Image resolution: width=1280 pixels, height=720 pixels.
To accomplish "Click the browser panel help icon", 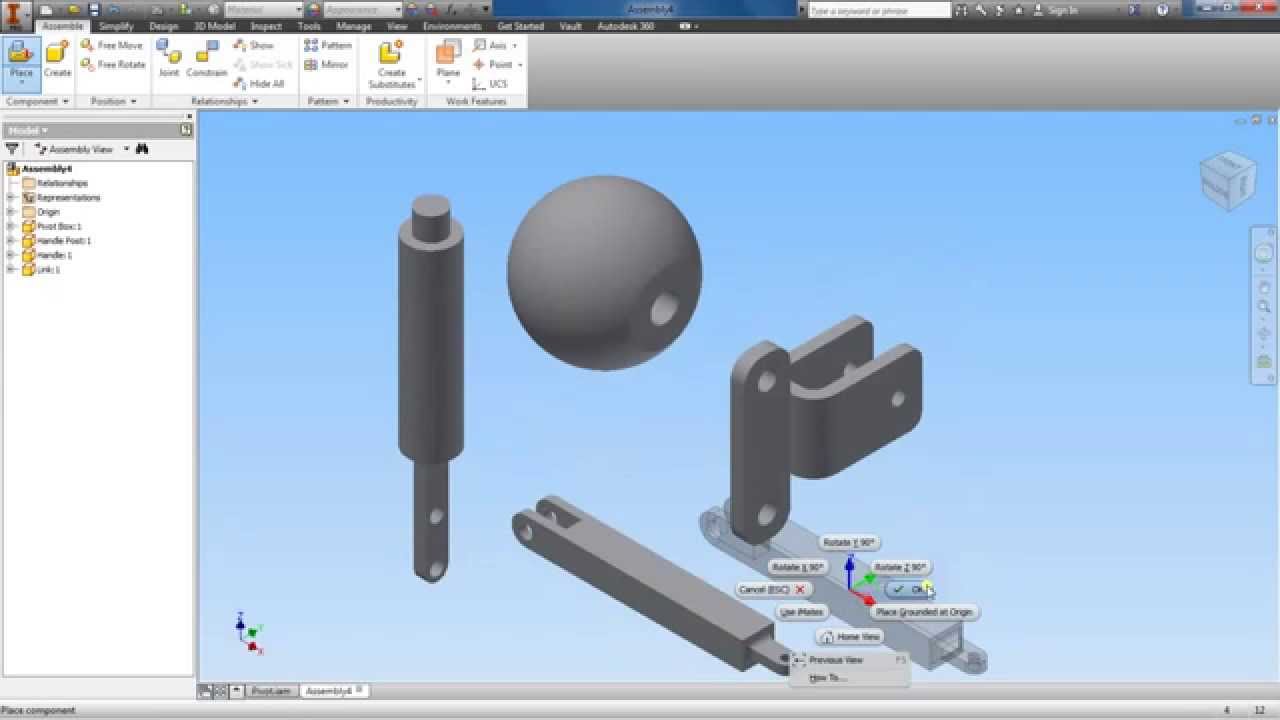I will pos(186,130).
